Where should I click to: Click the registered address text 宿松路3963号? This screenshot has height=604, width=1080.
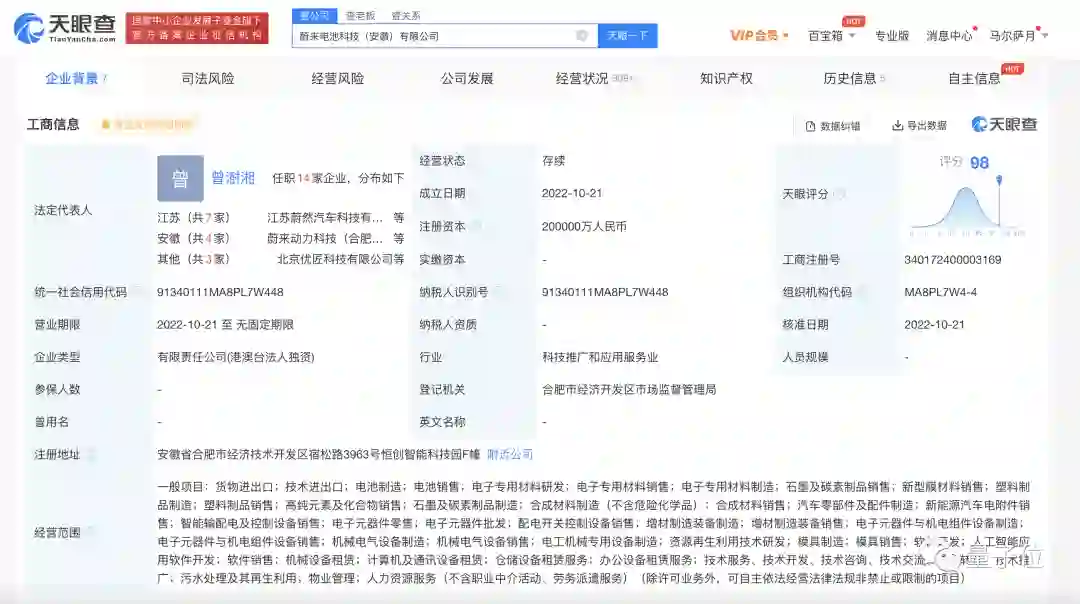tap(342, 455)
